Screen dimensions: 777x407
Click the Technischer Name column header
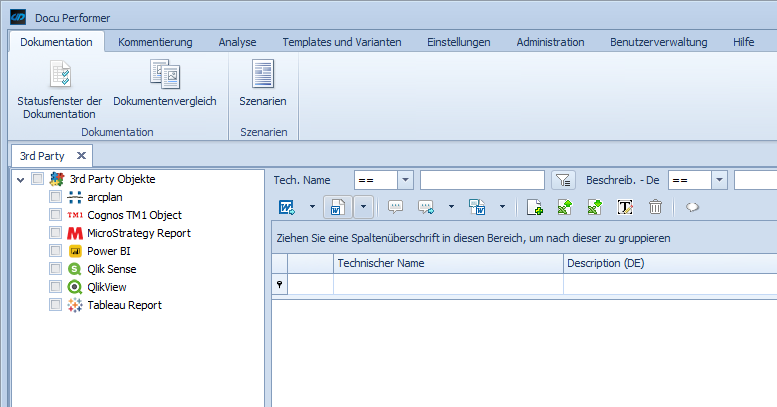tap(447, 263)
